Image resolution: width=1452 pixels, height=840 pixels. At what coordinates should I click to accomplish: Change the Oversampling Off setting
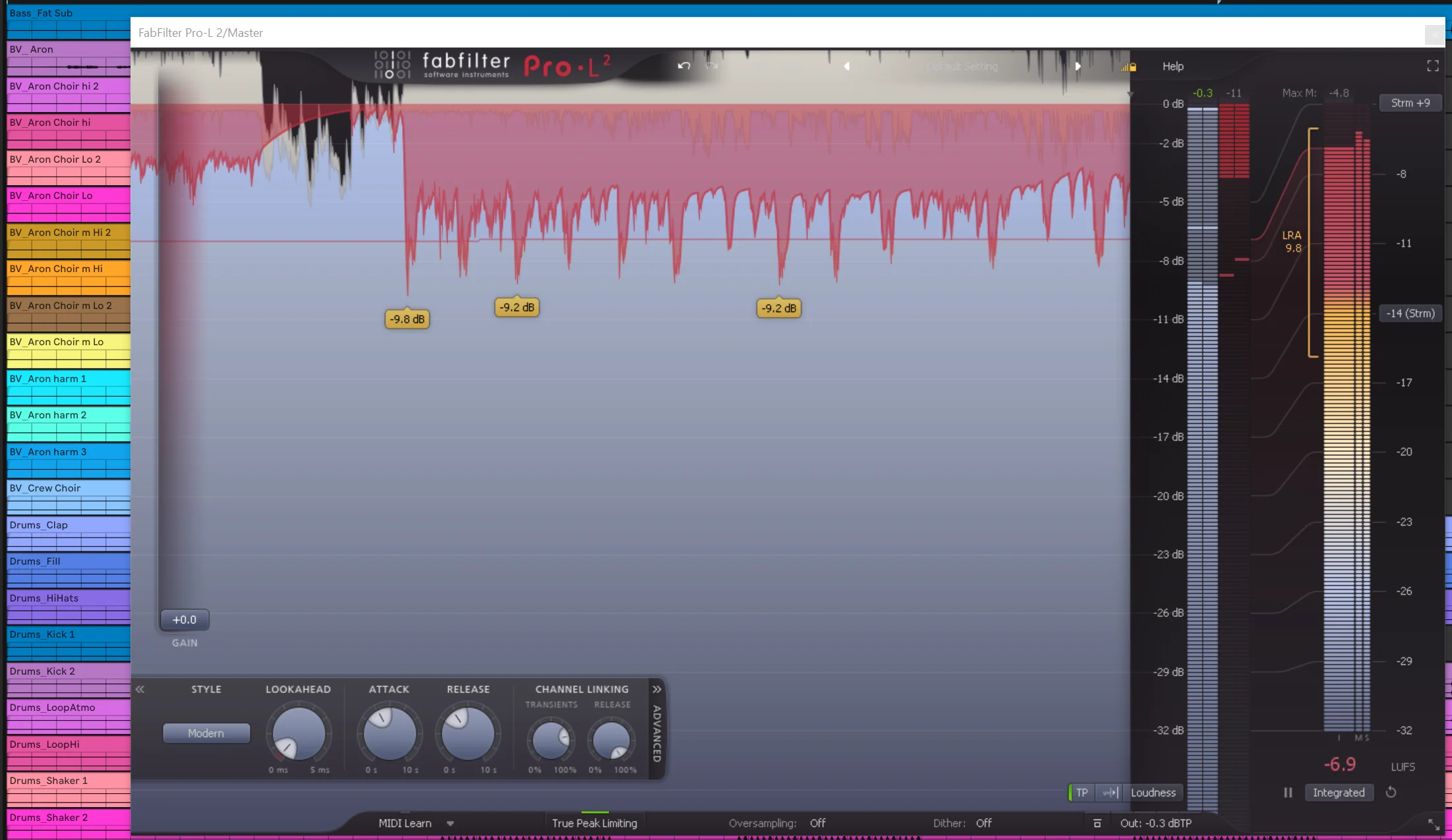click(x=817, y=823)
